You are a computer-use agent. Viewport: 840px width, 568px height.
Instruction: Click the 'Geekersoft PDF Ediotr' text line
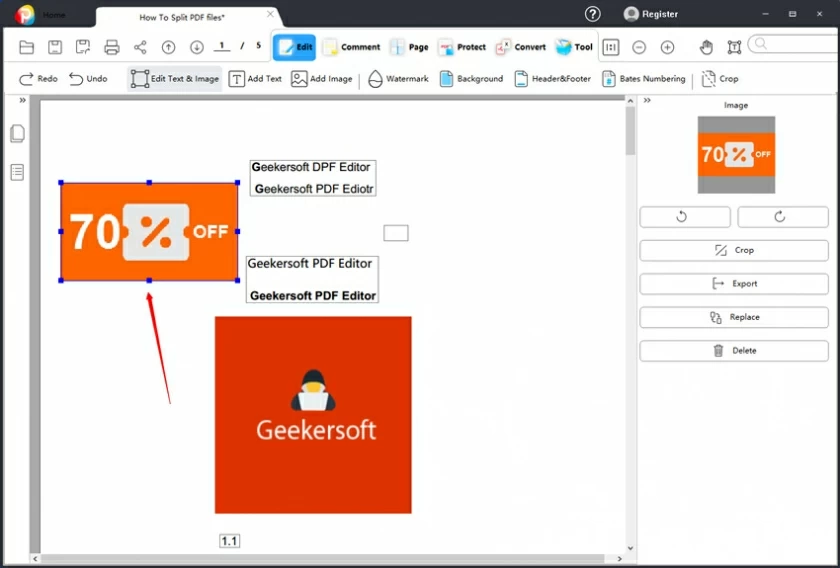[314, 189]
